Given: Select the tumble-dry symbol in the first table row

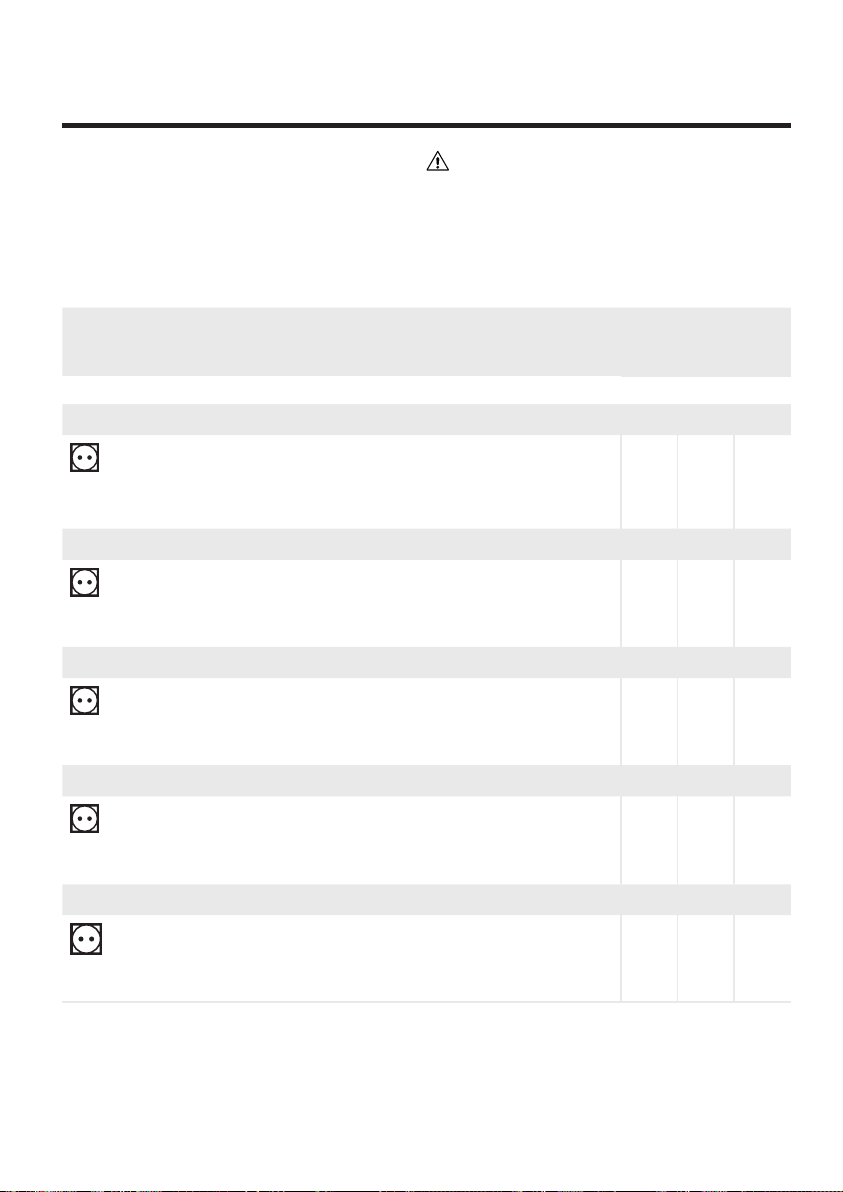Looking at the screenshot, I should coord(85,458).
